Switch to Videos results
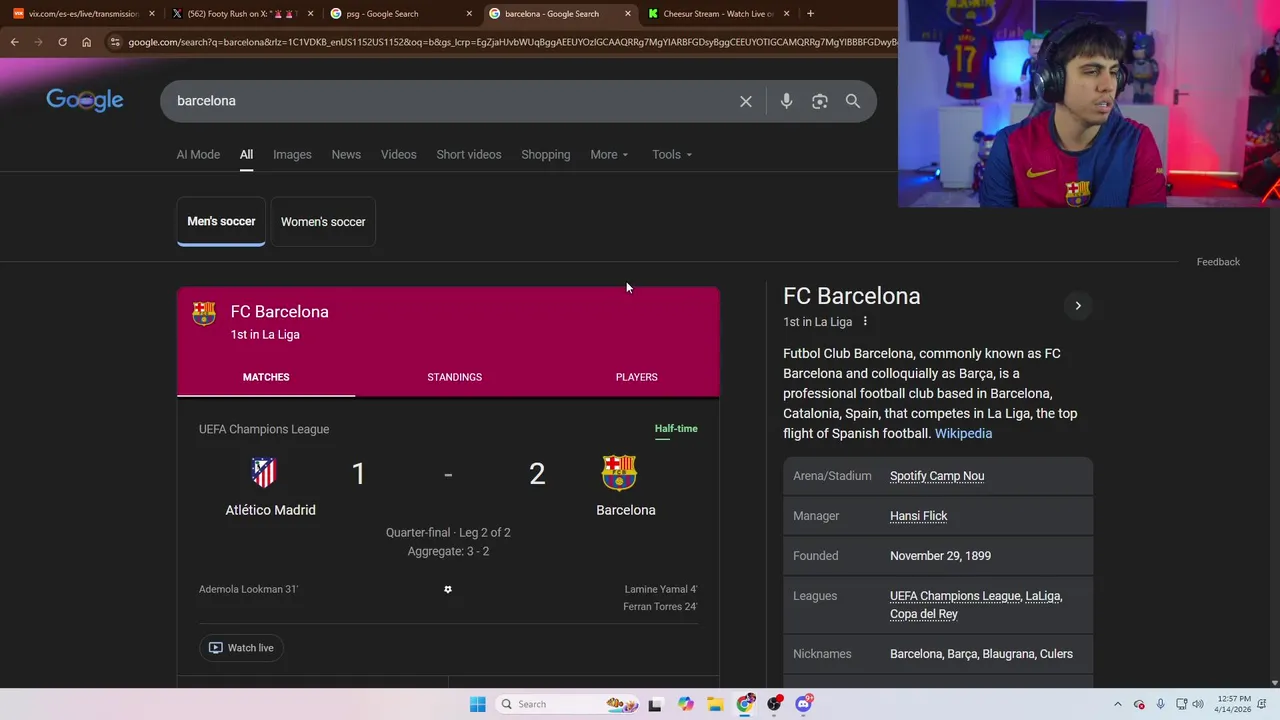 (x=398, y=154)
